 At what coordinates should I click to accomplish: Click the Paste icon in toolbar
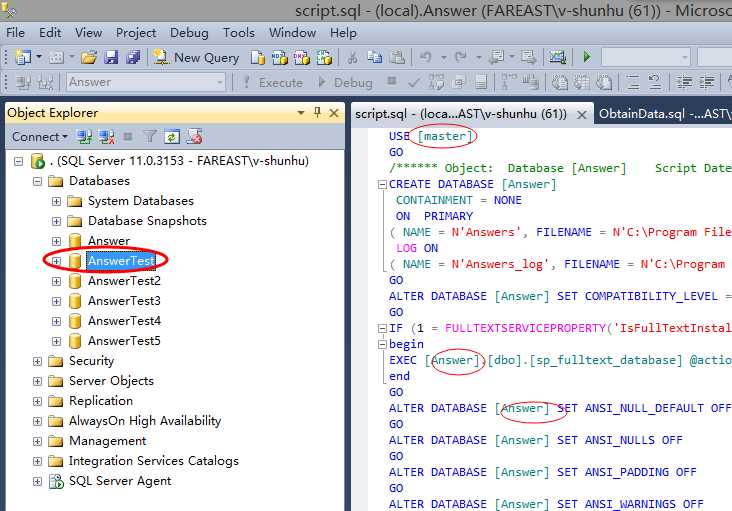click(x=397, y=57)
